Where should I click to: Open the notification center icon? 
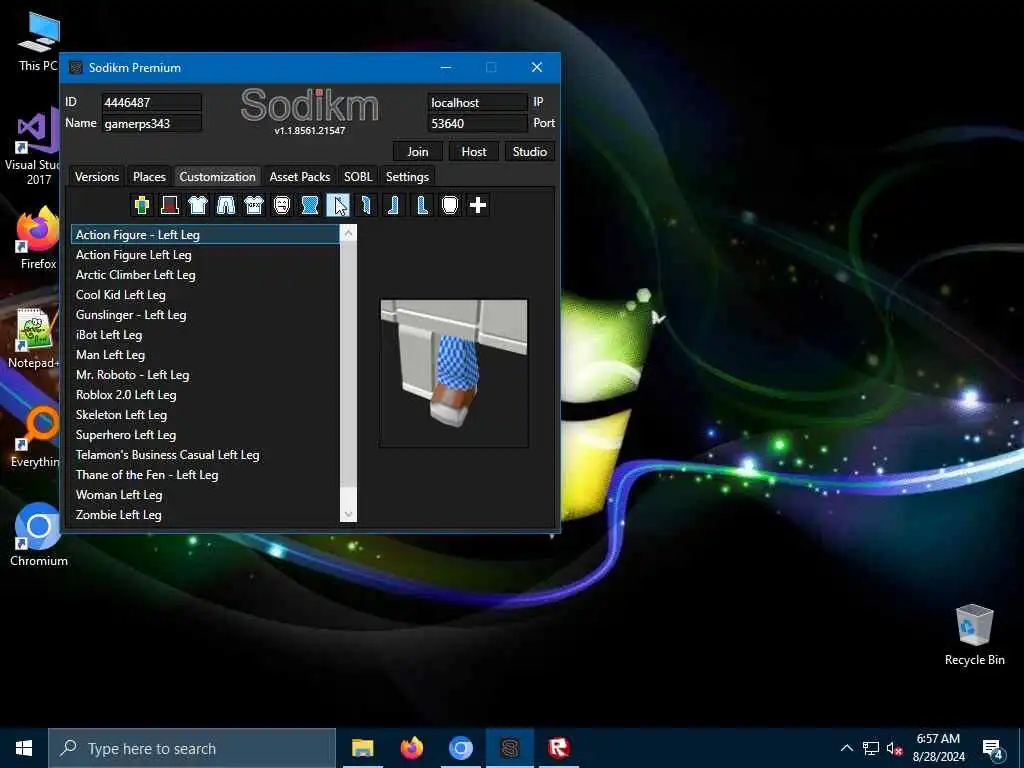(993, 748)
